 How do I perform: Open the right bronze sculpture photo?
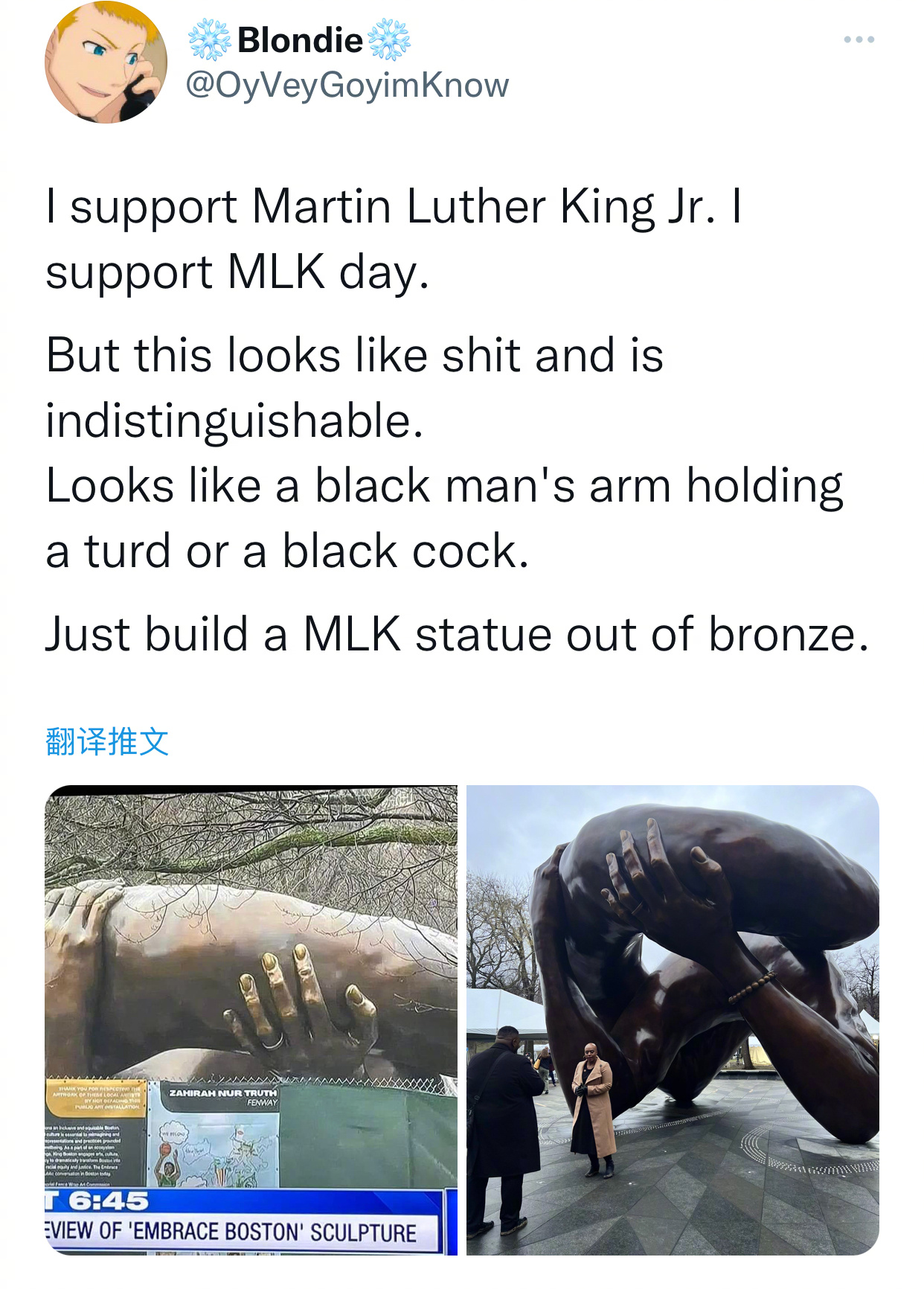pyautogui.click(x=673, y=1020)
